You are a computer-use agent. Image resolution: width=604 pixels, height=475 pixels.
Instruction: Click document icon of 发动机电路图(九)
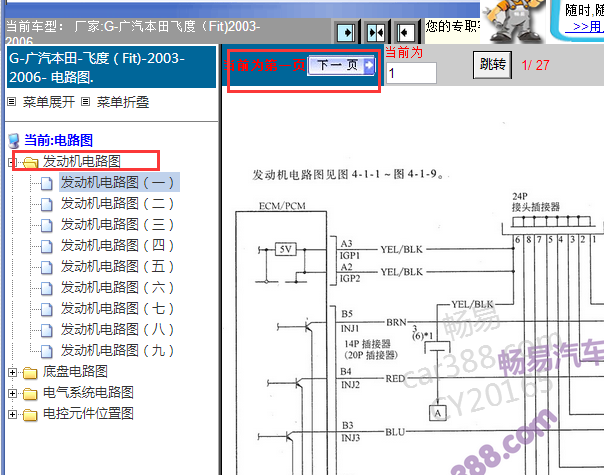pyautogui.click(x=47, y=351)
